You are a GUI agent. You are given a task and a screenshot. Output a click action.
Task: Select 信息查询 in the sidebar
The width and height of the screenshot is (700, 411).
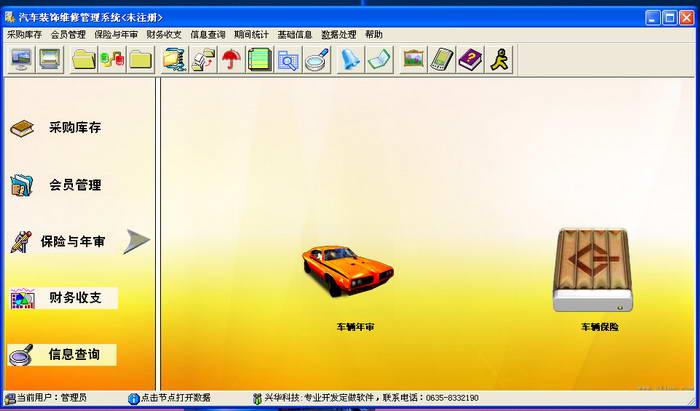click(74, 355)
